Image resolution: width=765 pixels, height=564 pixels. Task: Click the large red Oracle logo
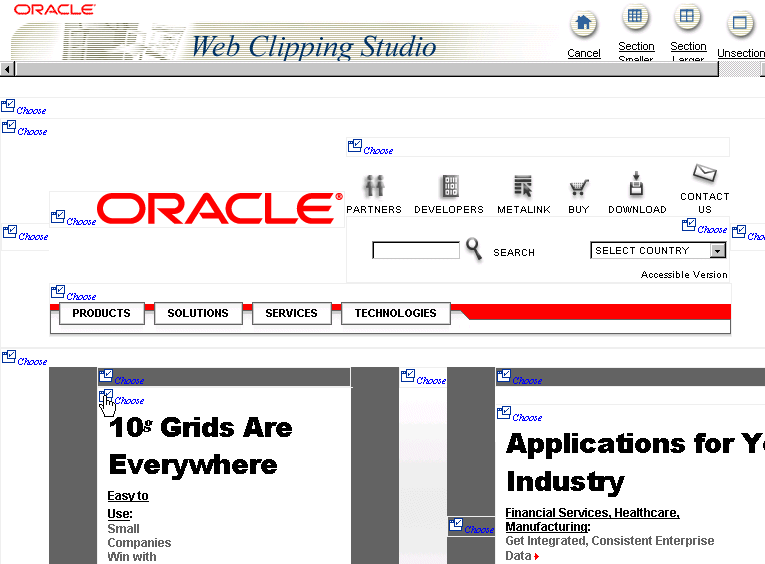coord(220,208)
